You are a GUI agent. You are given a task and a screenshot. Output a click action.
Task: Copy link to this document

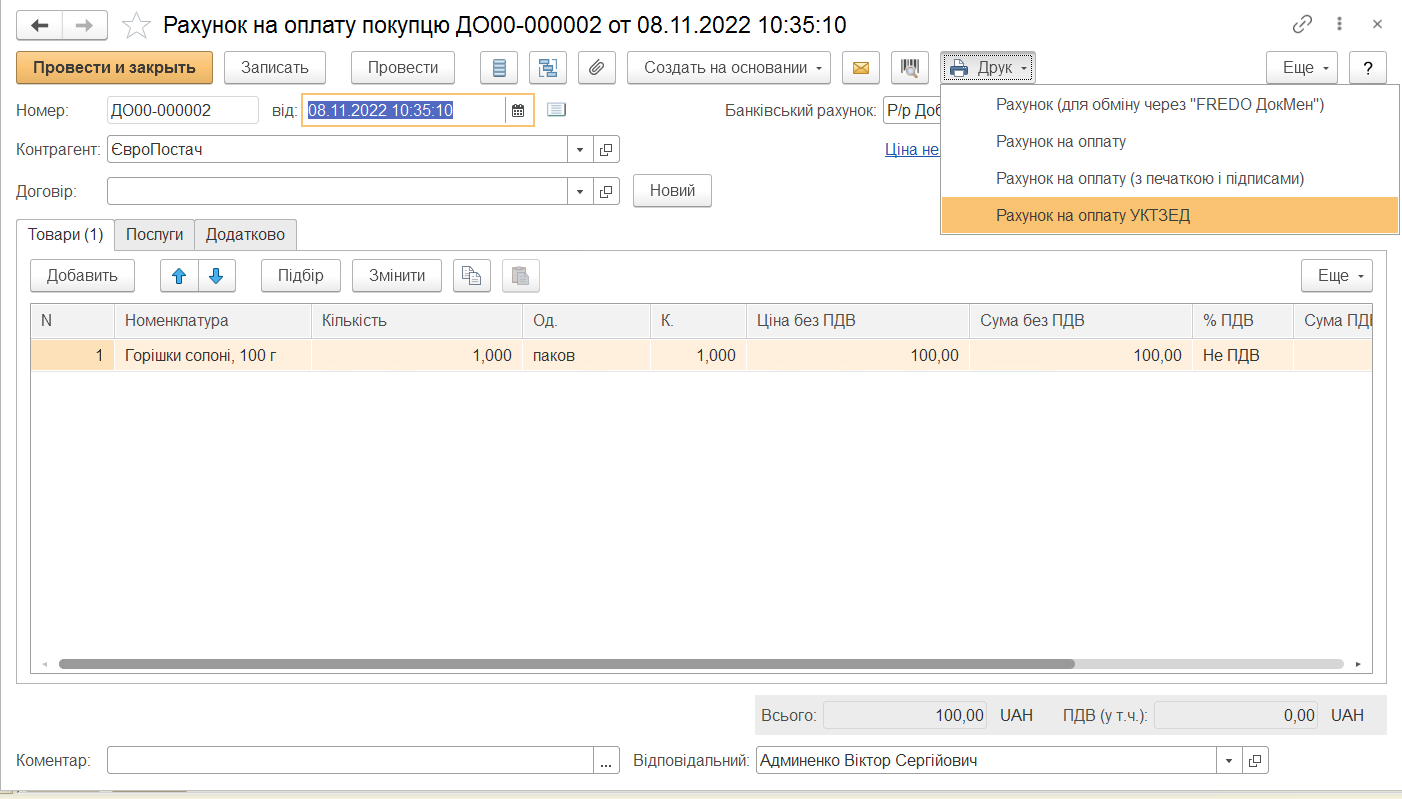[x=1302, y=24]
